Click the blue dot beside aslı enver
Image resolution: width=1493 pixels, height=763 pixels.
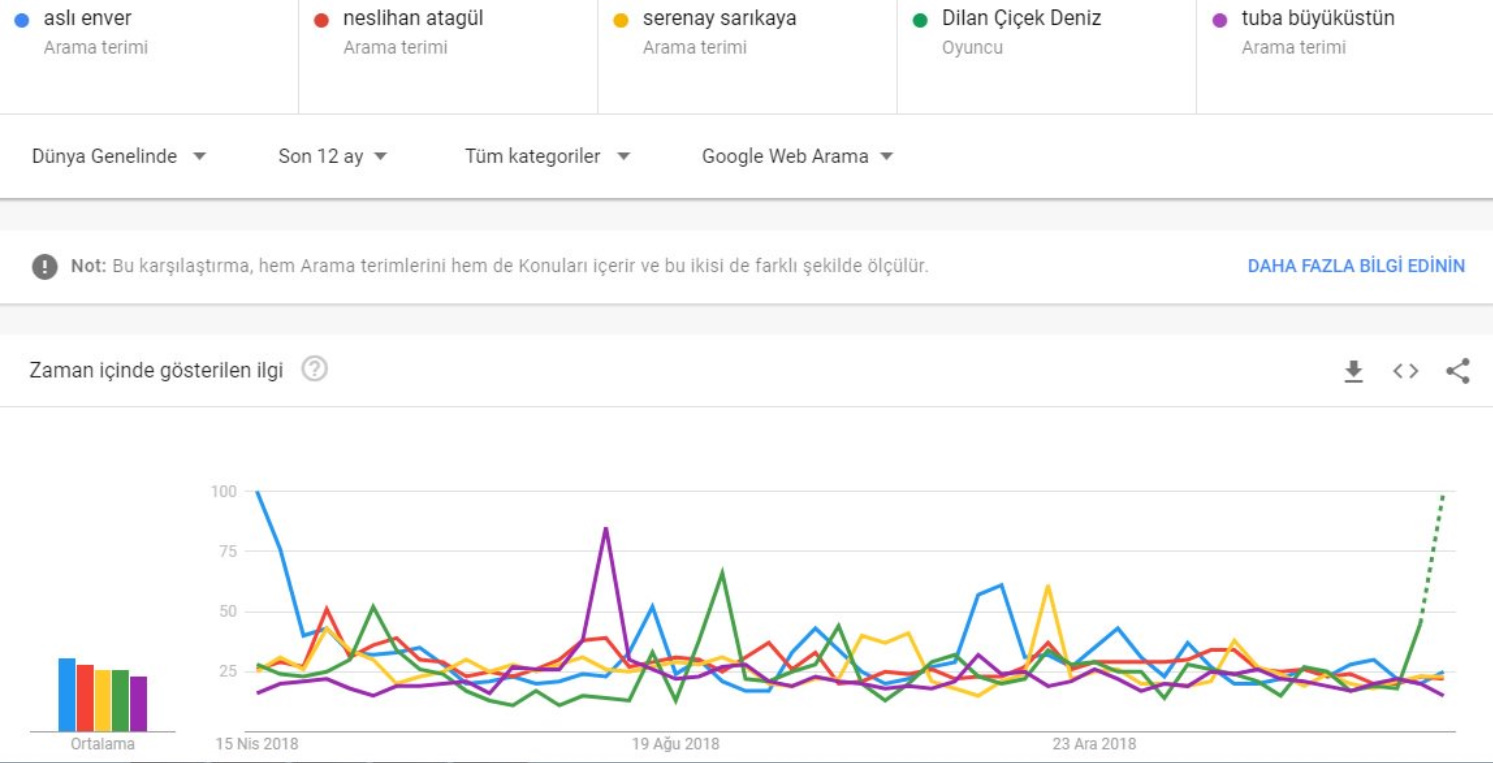tap(22, 20)
